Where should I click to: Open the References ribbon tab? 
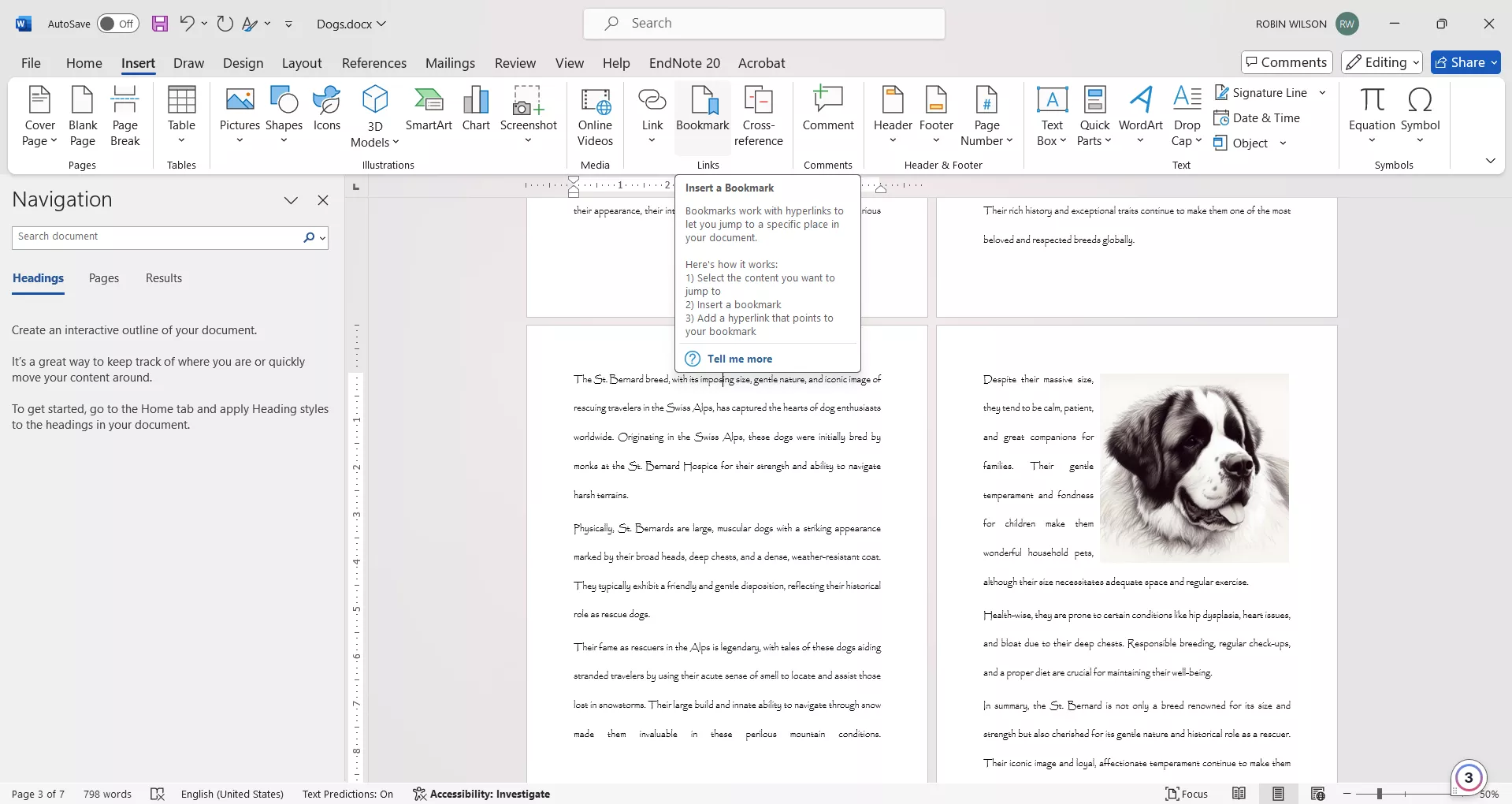click(x=374, y=63)
